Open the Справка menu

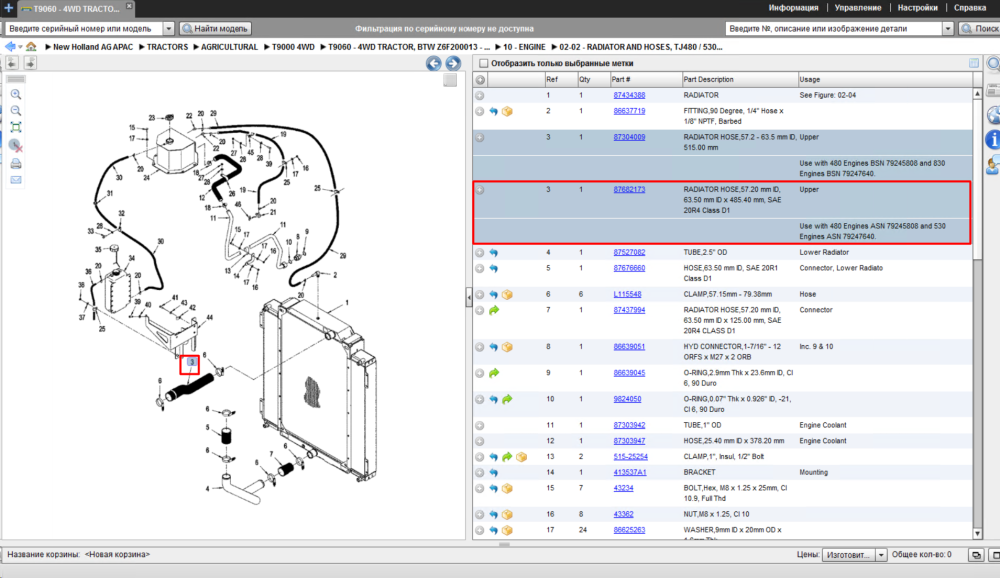(x=969, y=8)
